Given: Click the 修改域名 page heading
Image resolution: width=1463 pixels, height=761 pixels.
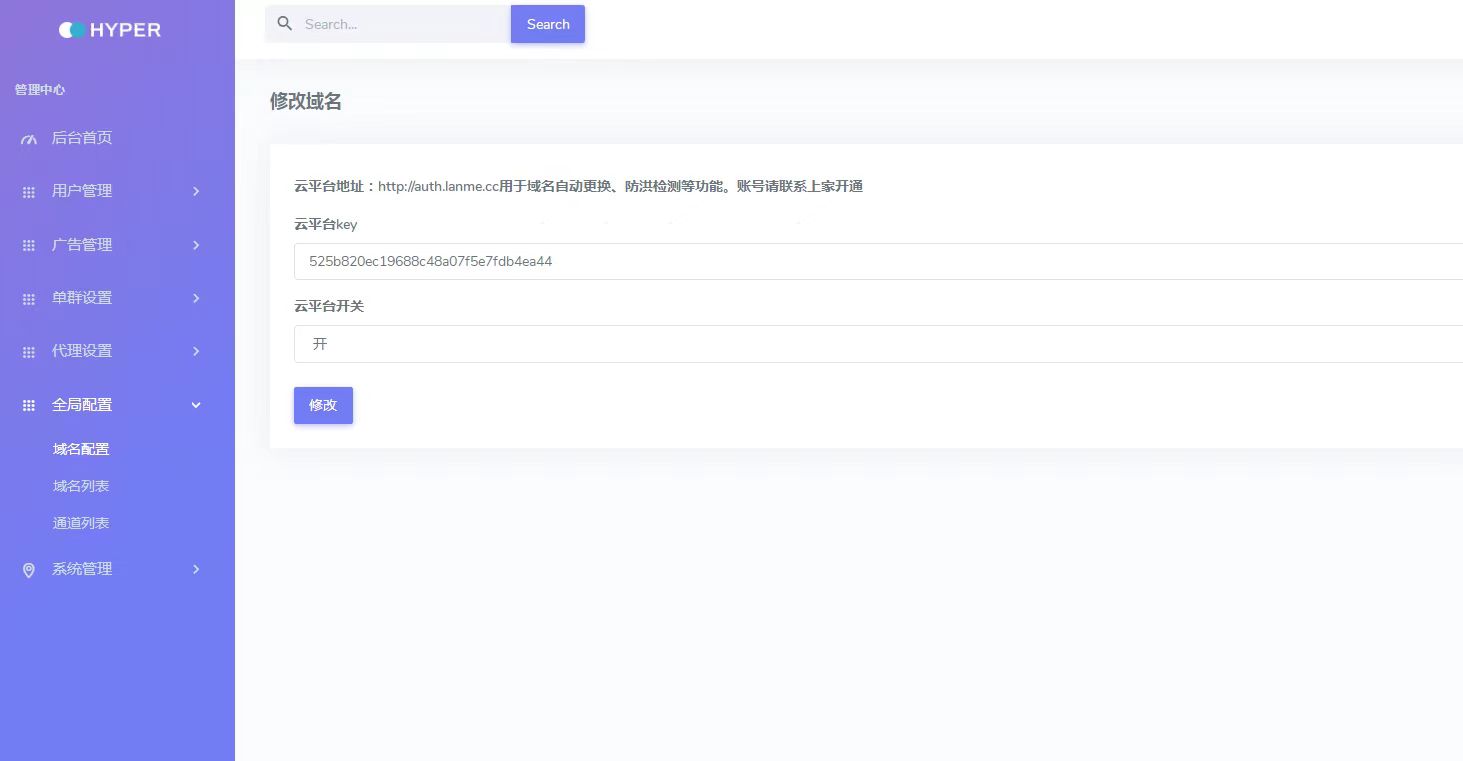Looking at the screenshot, I should [306, 101].
